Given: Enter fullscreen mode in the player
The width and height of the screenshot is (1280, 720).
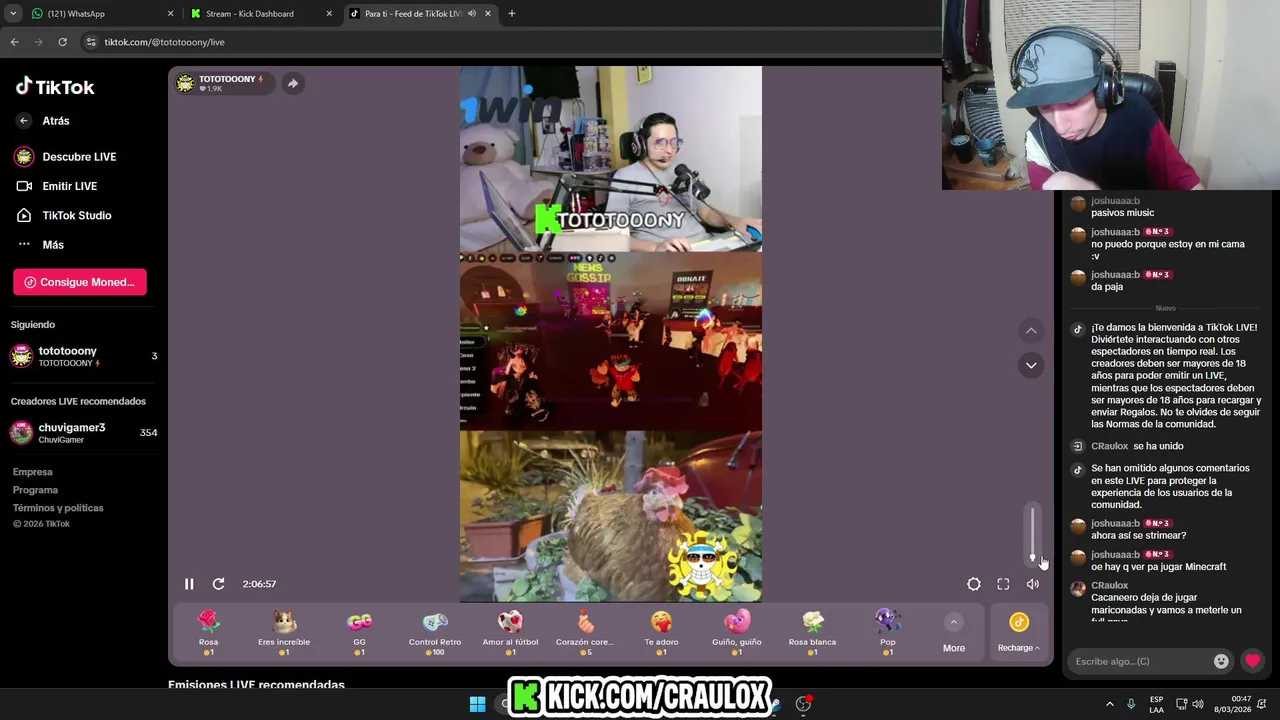Looking at the screenshot, I should [x=1003, y=584].
